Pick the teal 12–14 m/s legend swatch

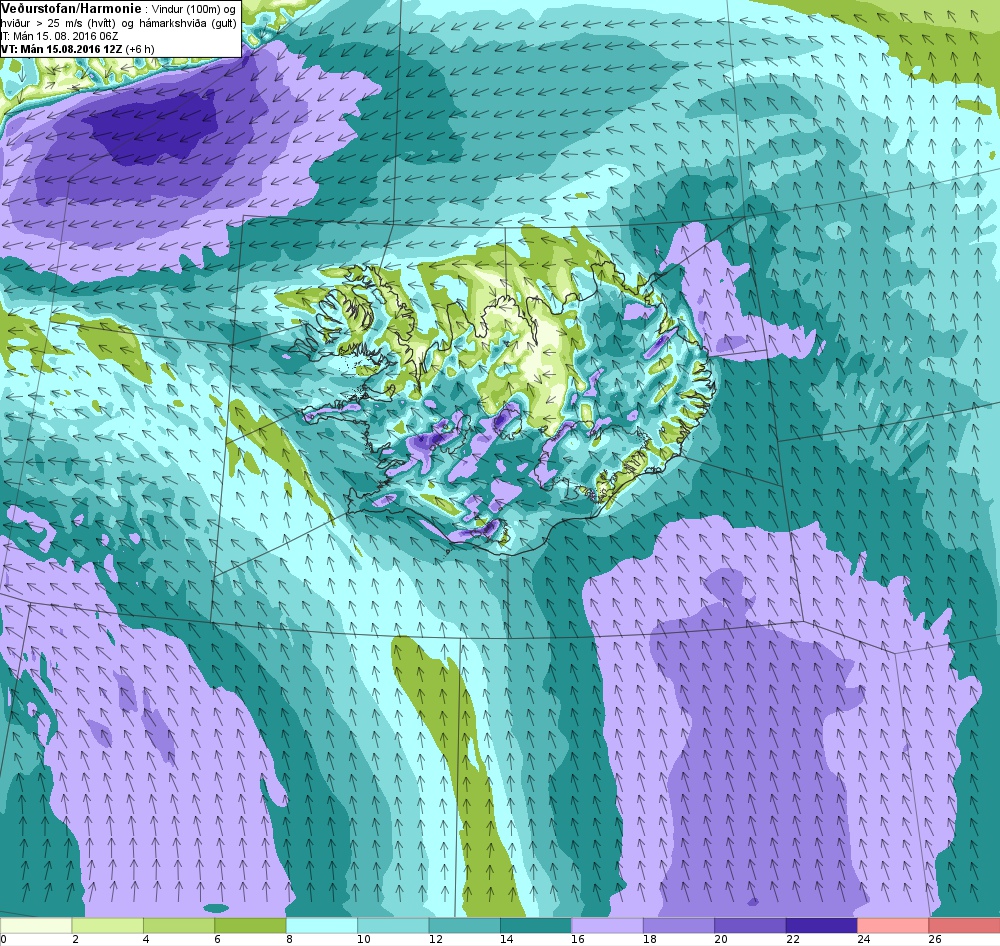click(464, 926)
